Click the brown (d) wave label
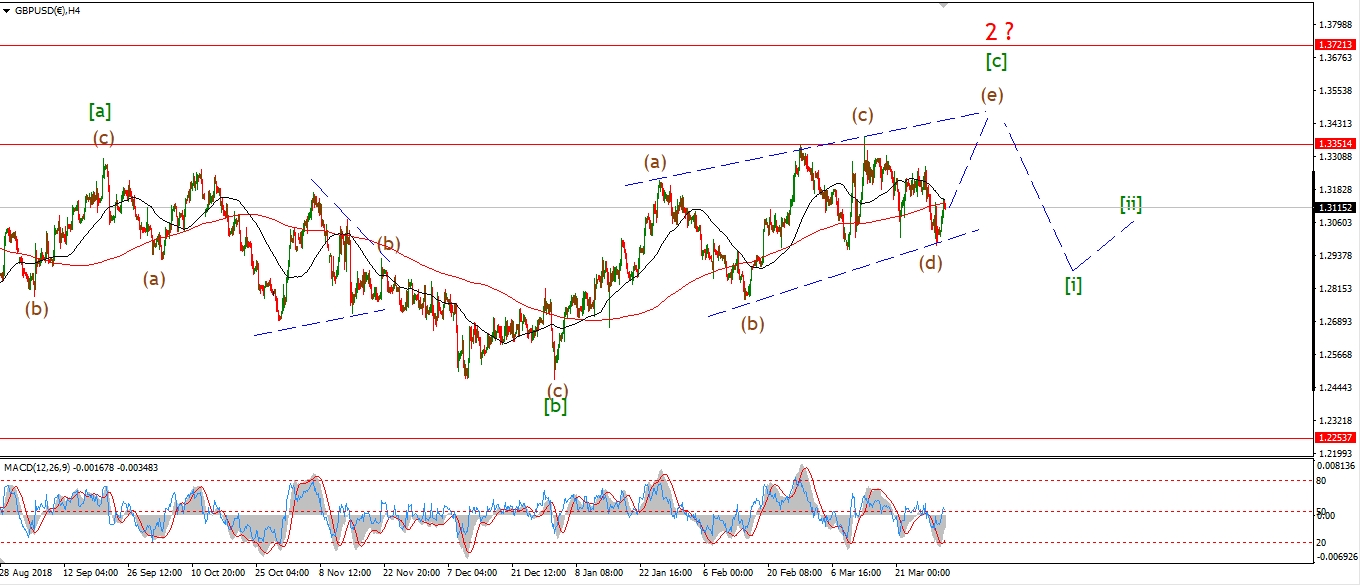The width and height of the screenshot is (1361, 585). click(x=932, y=263)
